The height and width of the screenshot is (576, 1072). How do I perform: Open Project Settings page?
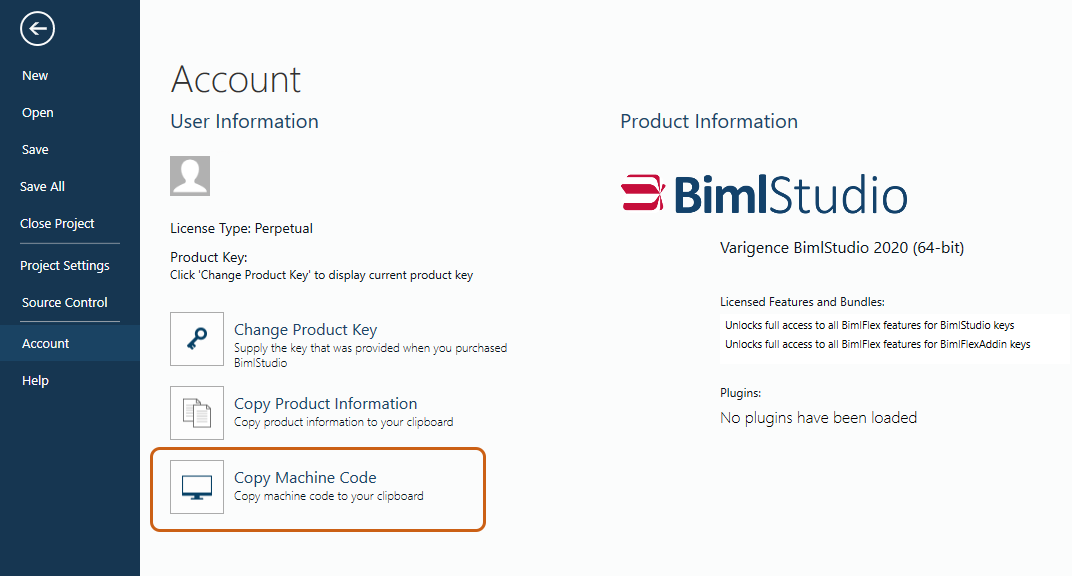tap(65, 266)
